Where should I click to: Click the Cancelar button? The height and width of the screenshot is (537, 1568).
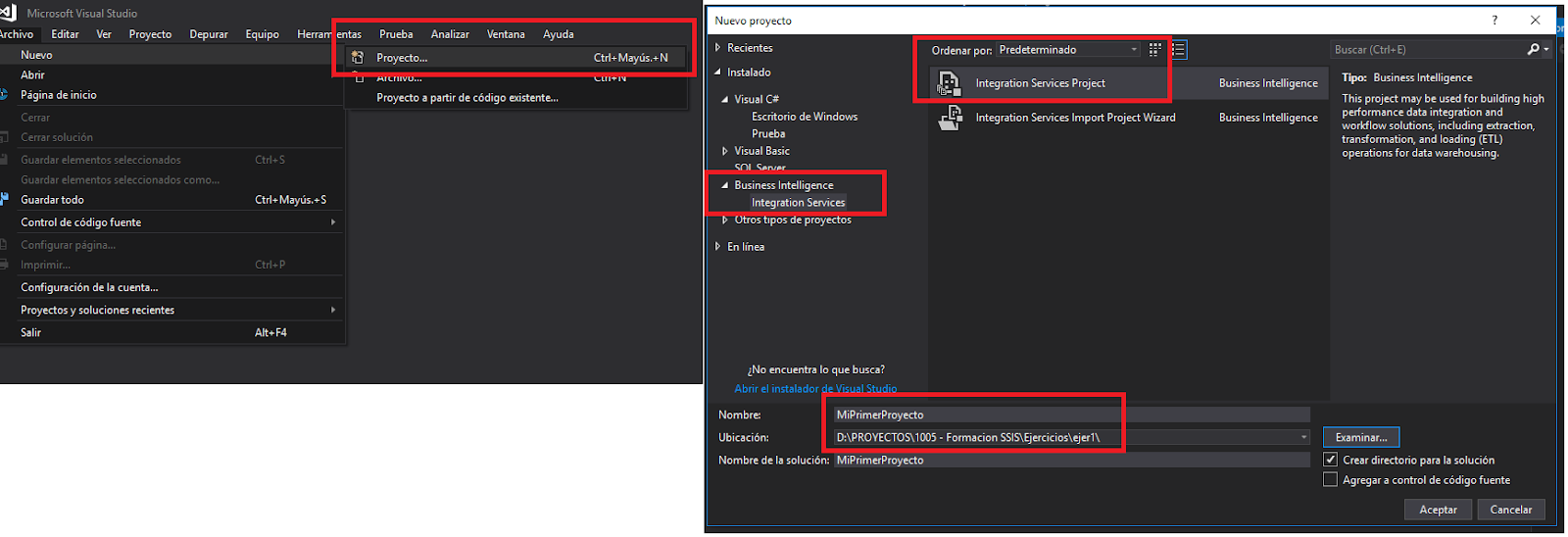coord(1510,510)
